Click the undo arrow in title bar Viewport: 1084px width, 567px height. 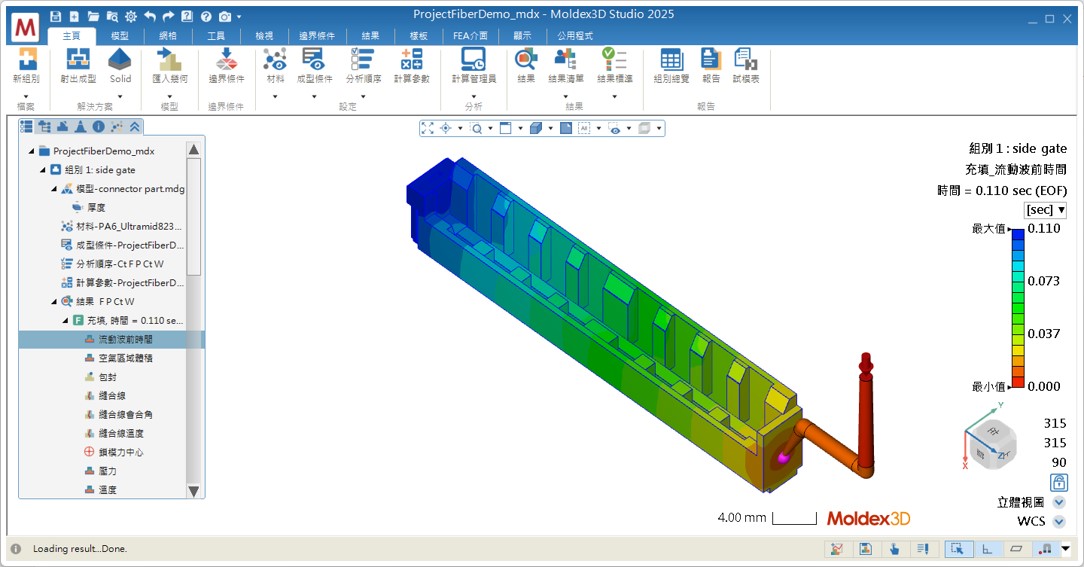(149, 16)
